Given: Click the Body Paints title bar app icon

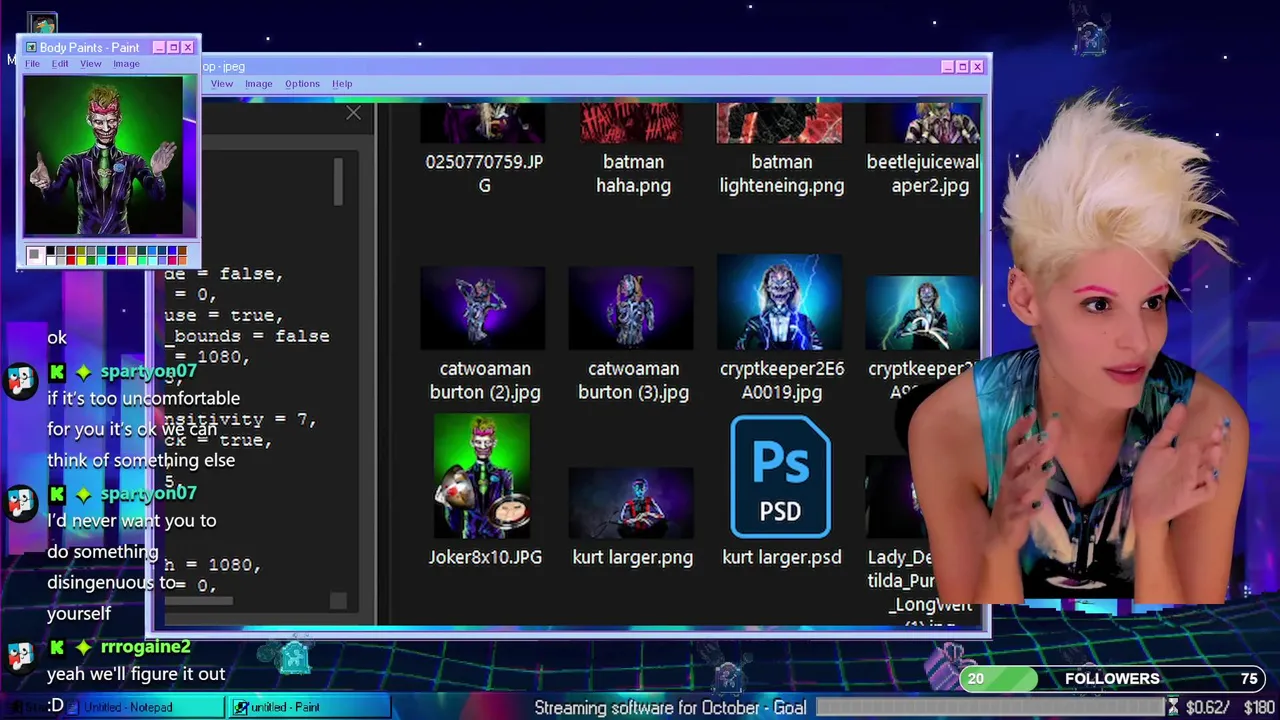Looking at the screenshot, I should pos(31,47).
